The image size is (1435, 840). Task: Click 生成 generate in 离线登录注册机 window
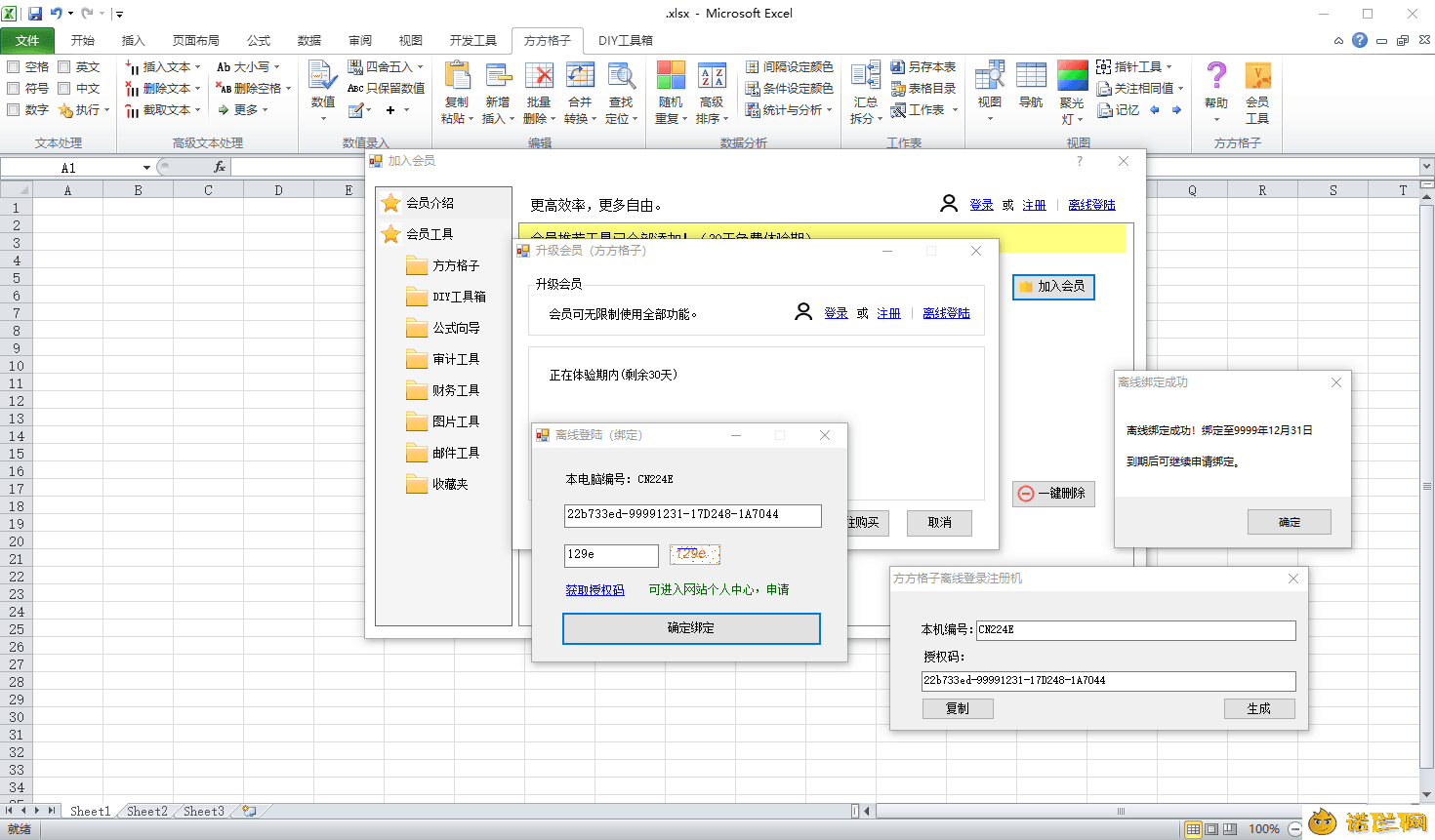(x=1259, y=709)
